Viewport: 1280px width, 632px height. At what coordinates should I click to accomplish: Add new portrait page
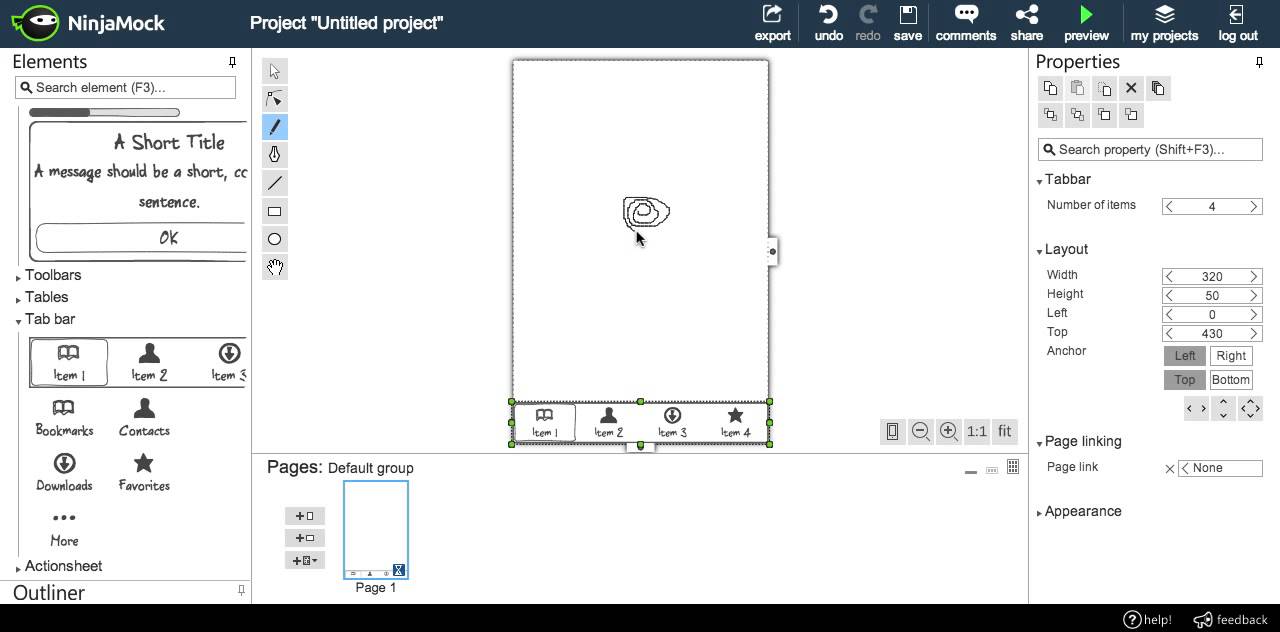click(x=305, y=516)
